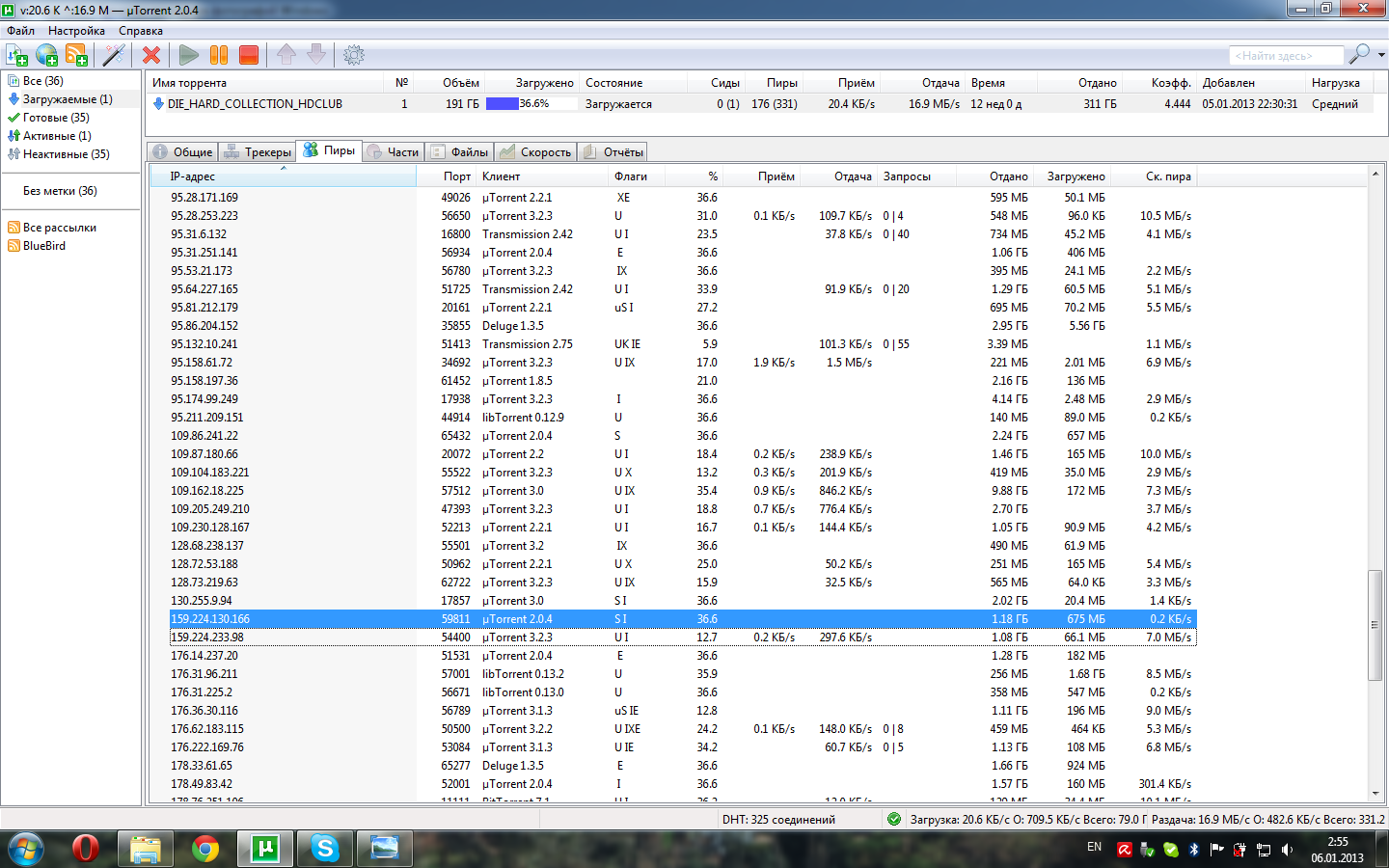This screenshot has height=868, width=1389.
Task: Sort peers by Клиент column header
Action: pyautogui.click(x=543, y=176)
